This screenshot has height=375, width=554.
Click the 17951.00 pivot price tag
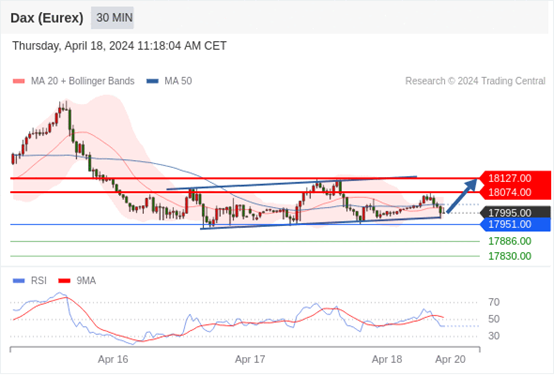tap(515, 224)
